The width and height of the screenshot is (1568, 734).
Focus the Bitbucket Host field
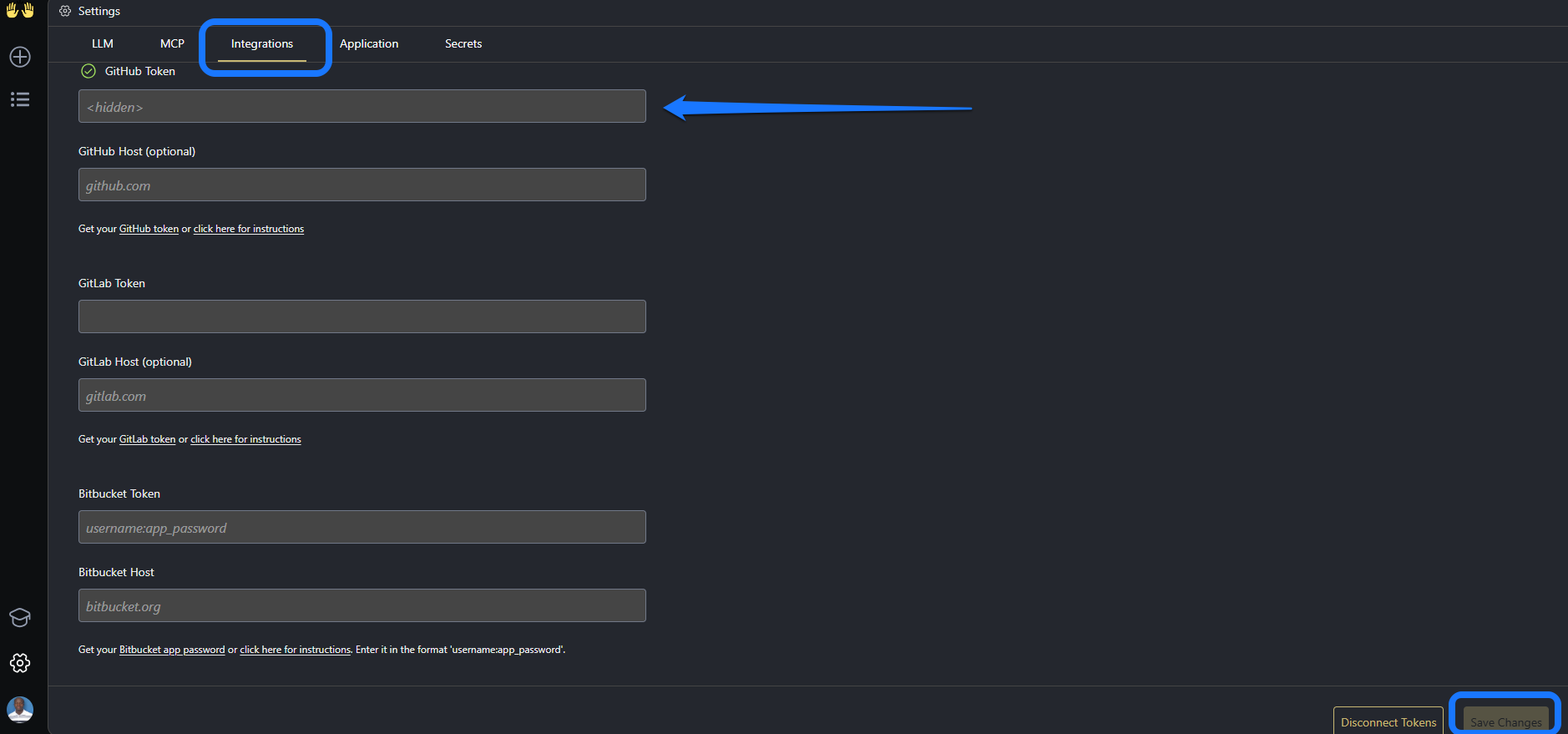pyautogui.click(x=362, y=605)
